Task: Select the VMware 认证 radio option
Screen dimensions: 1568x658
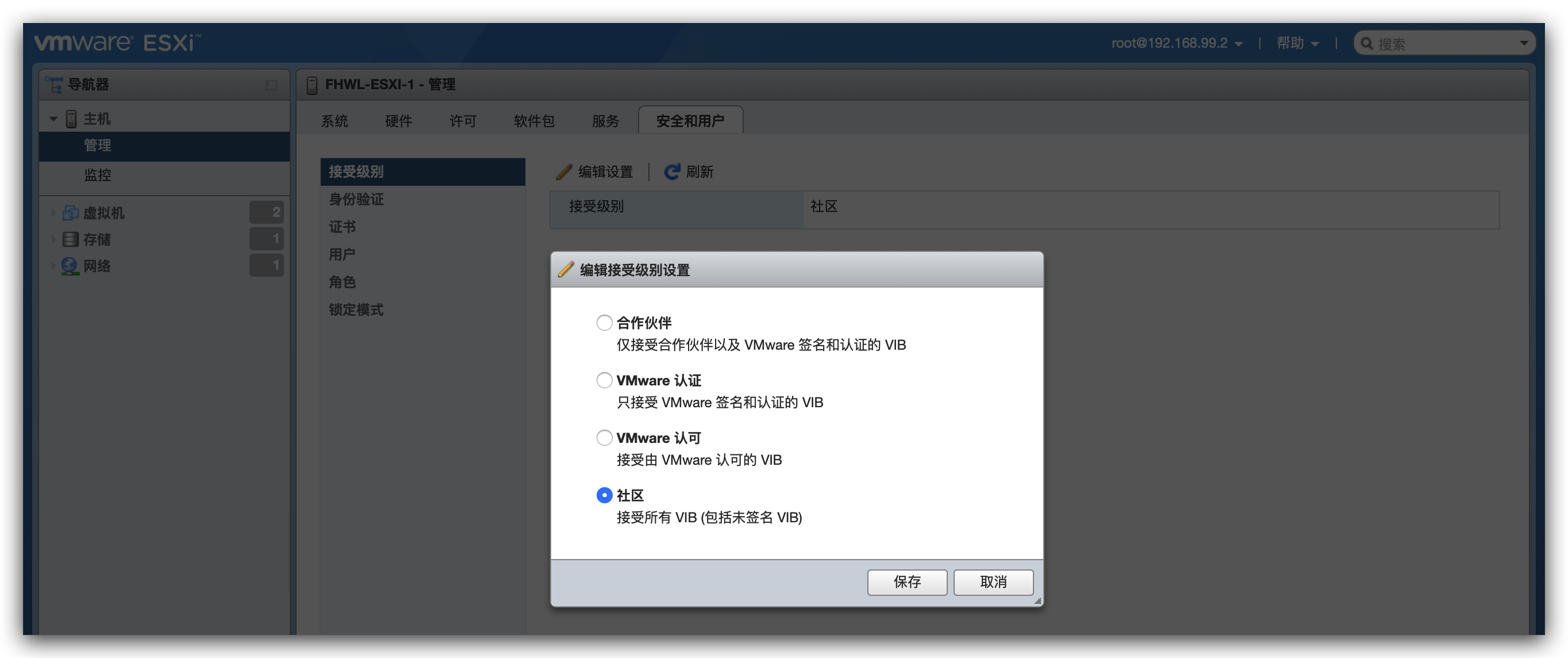Action: coord(604,380)
